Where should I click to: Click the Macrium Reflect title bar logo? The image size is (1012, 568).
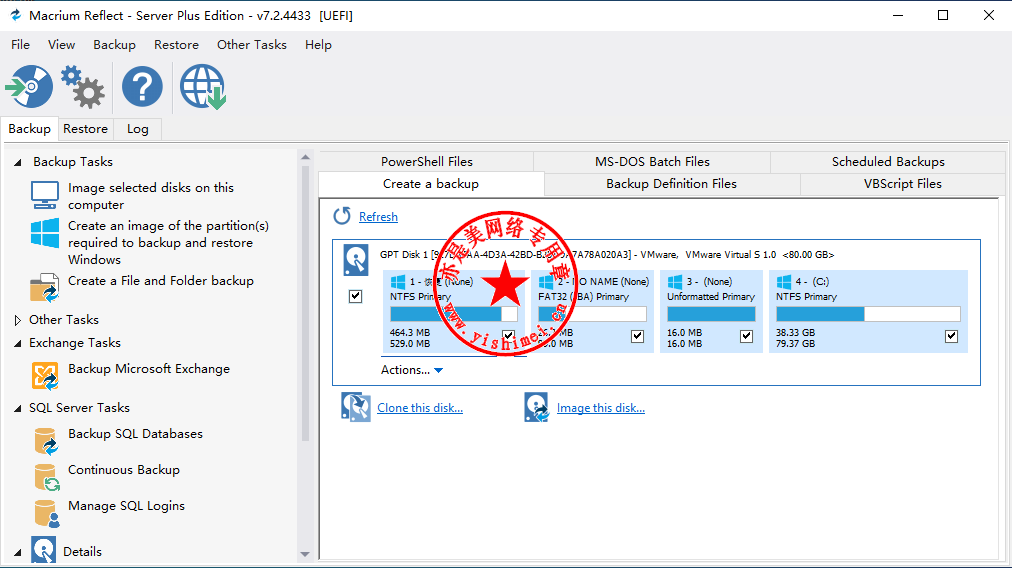coord(15,15)
